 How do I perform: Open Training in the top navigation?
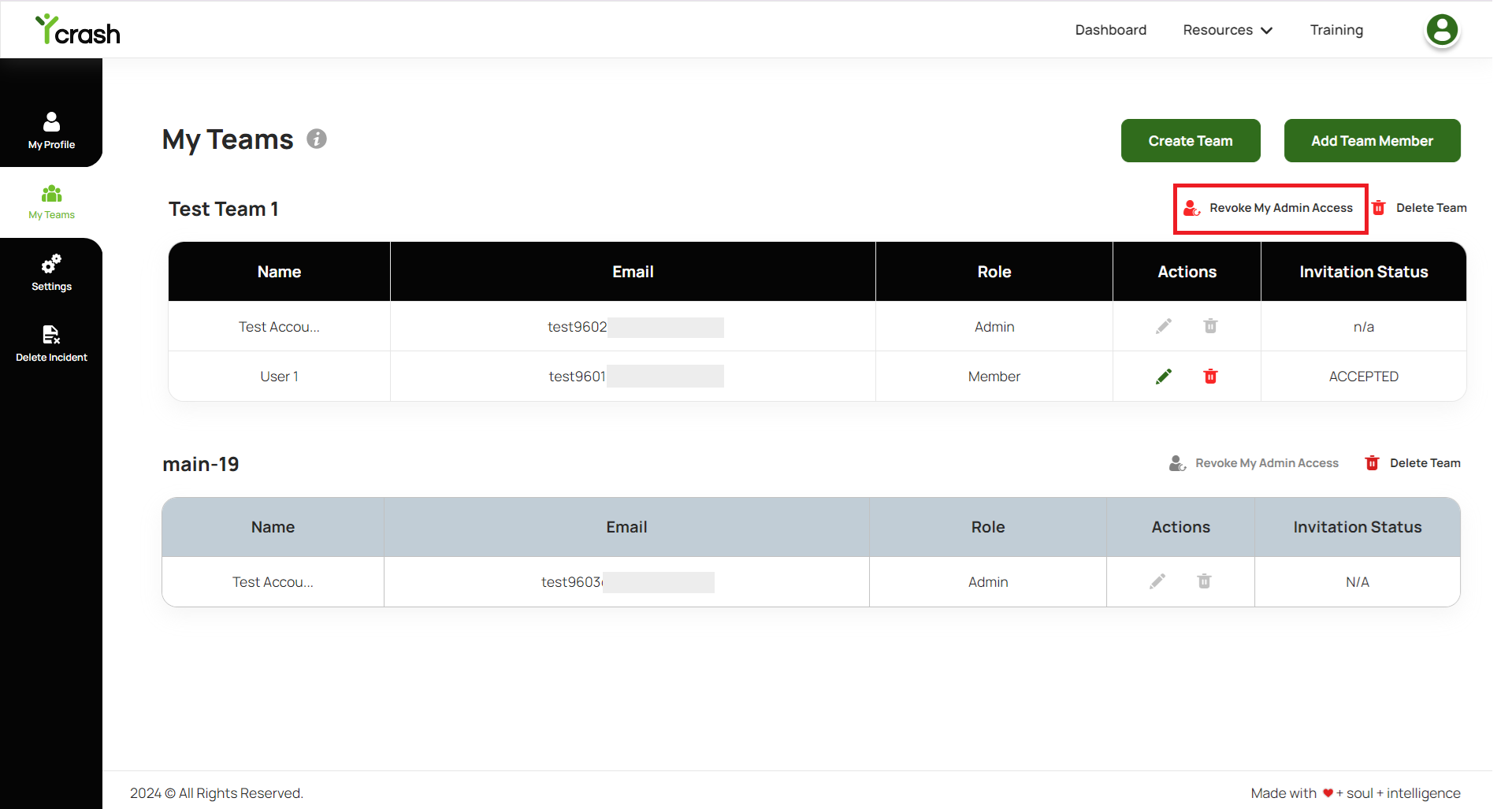click(1336, 30)
